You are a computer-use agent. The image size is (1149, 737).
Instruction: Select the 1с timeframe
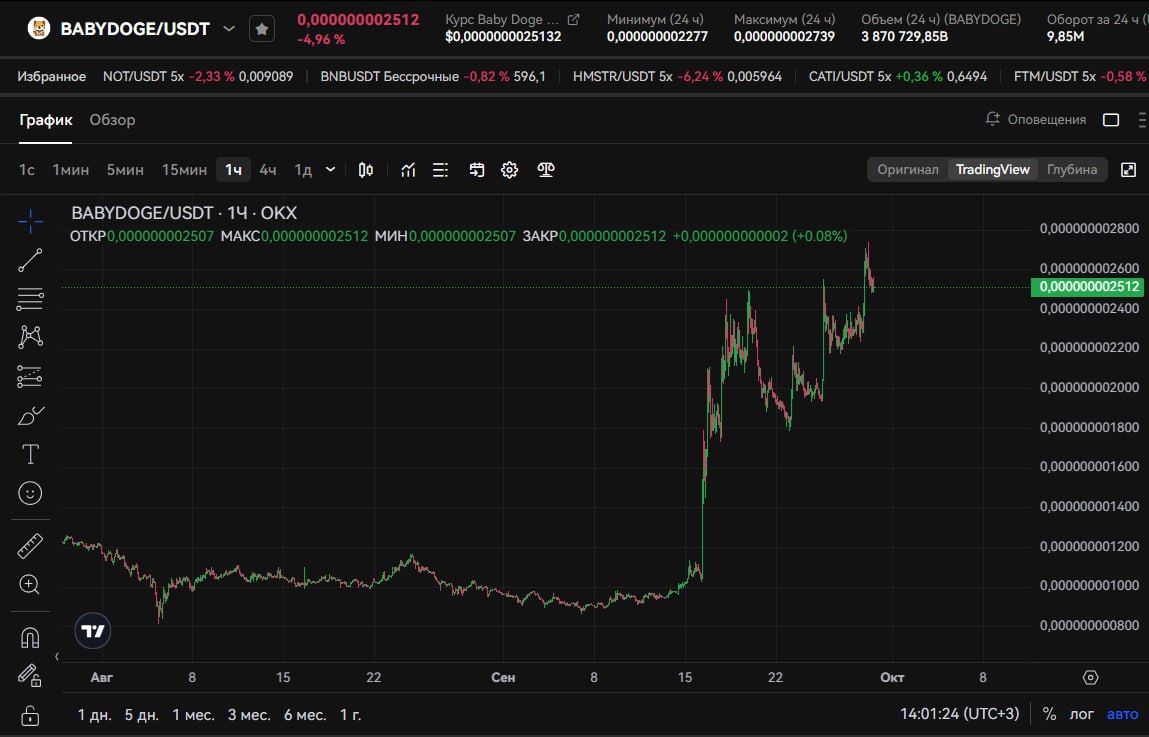[27, 170]
